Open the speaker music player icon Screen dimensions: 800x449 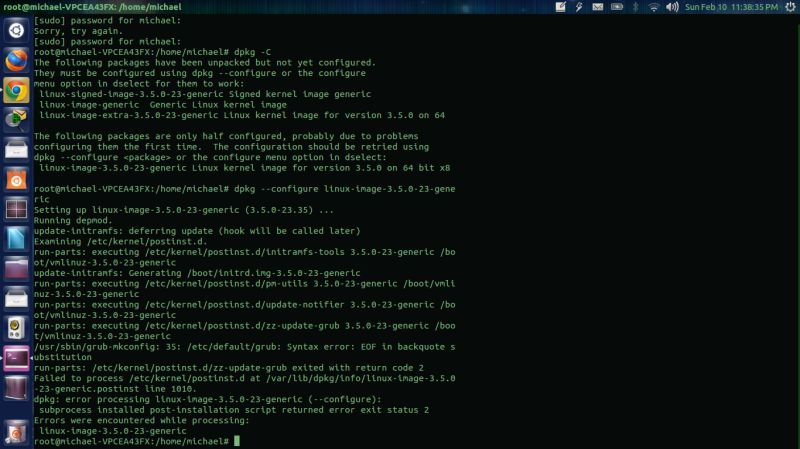(16, 329)
